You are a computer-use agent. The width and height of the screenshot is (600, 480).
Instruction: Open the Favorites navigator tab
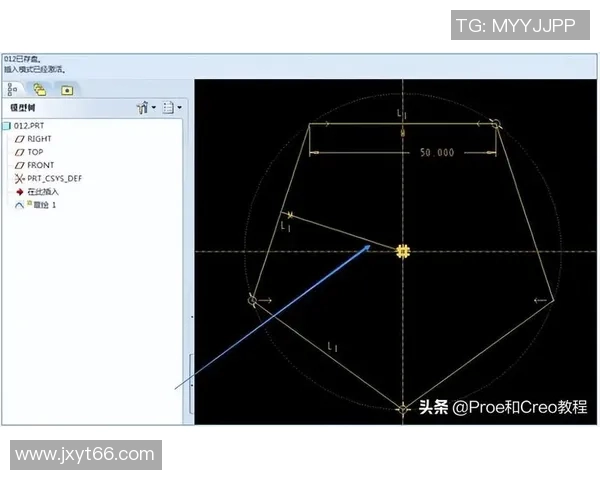point(67,90)
